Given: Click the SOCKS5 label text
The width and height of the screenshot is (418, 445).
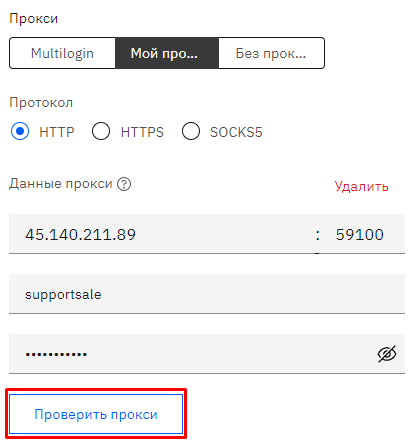Looking at the screenshot, I should tap(236, 132).
